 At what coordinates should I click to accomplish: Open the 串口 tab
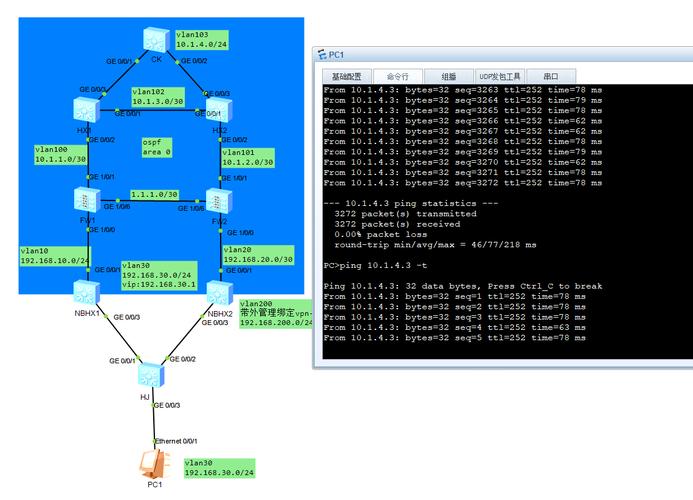(x=551, y=76)
